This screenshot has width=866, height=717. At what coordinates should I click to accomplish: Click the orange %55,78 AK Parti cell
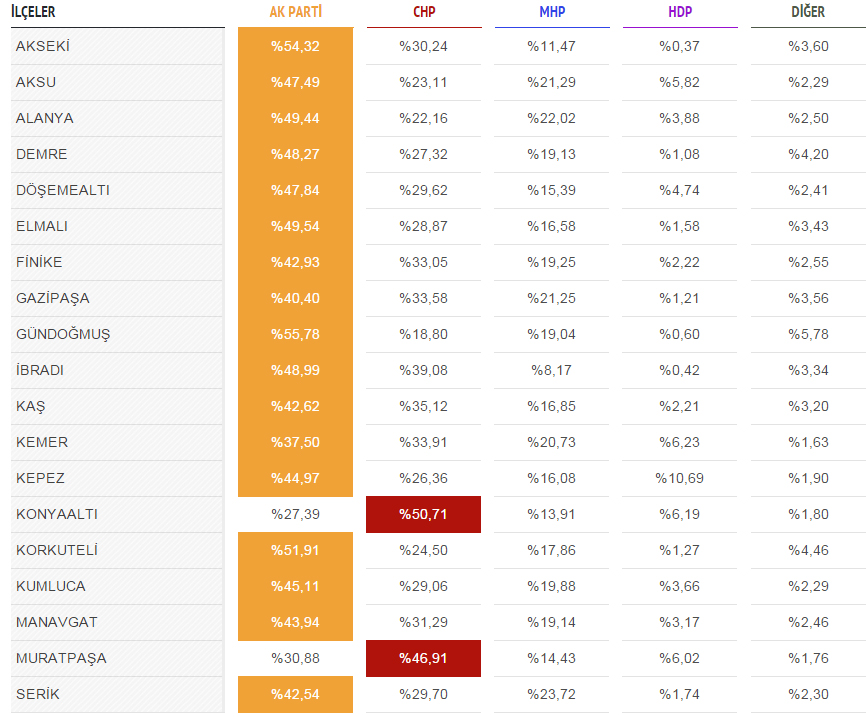pyautogui.click(x=295, y=334)
